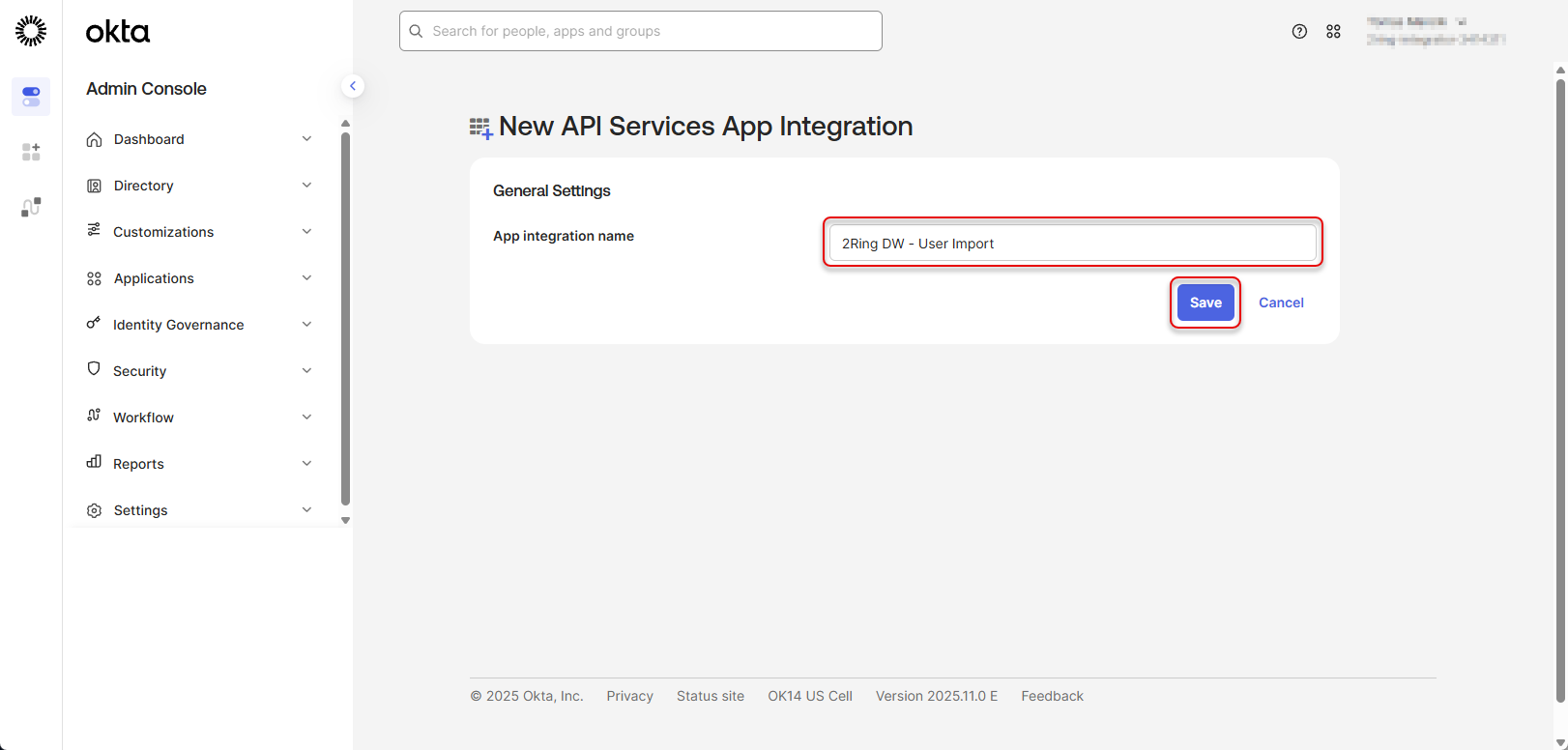Open the Status site footer link
The width and height of the screenshot is (1568, 750).
coord(710,696)
